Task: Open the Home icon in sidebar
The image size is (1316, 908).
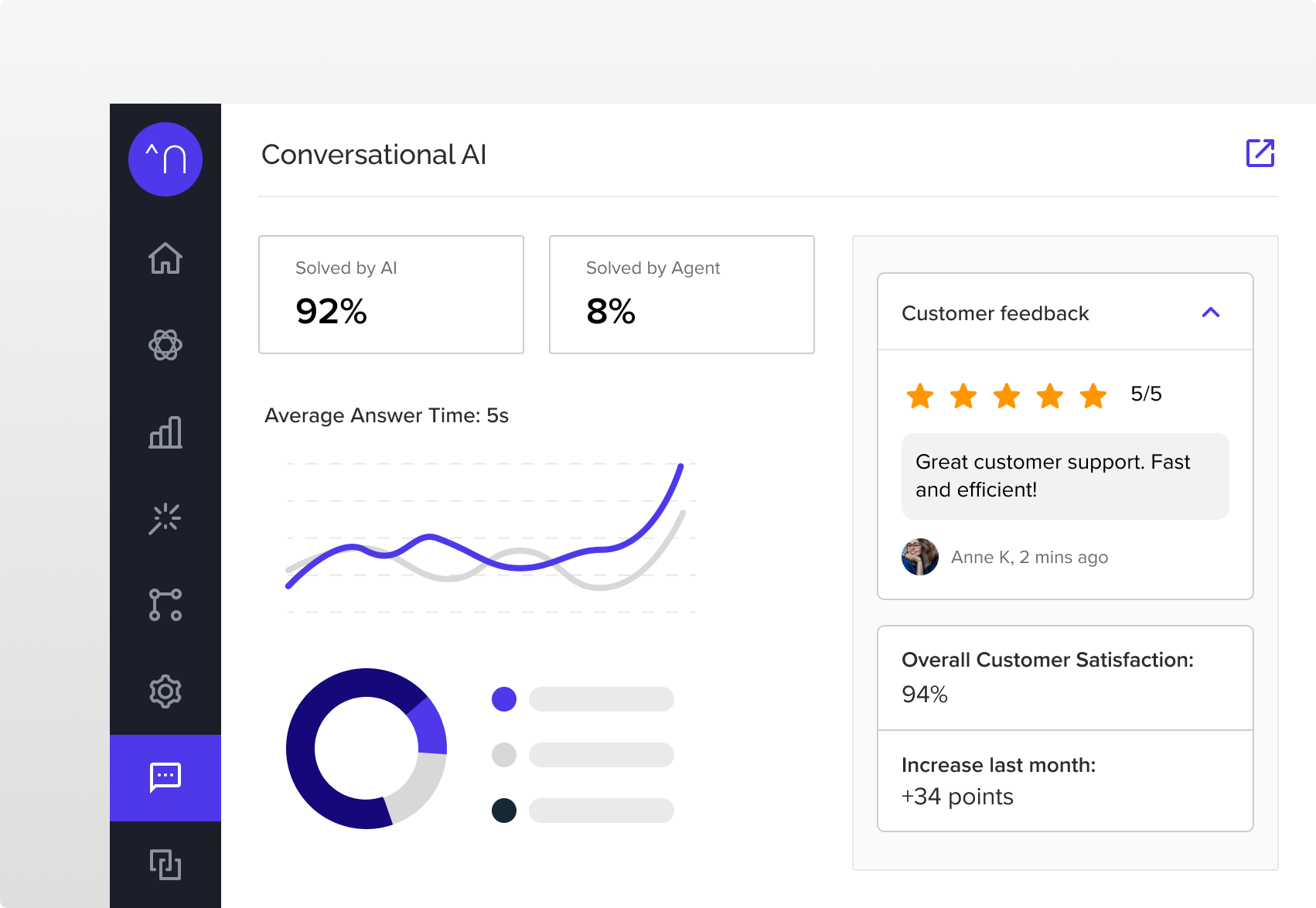Action: point(165,258)
